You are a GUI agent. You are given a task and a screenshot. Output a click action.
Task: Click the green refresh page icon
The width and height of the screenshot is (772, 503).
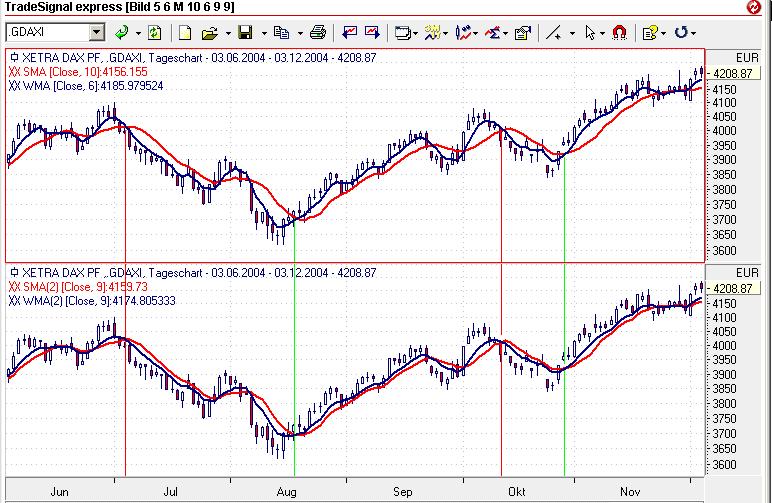pos(155,33)
